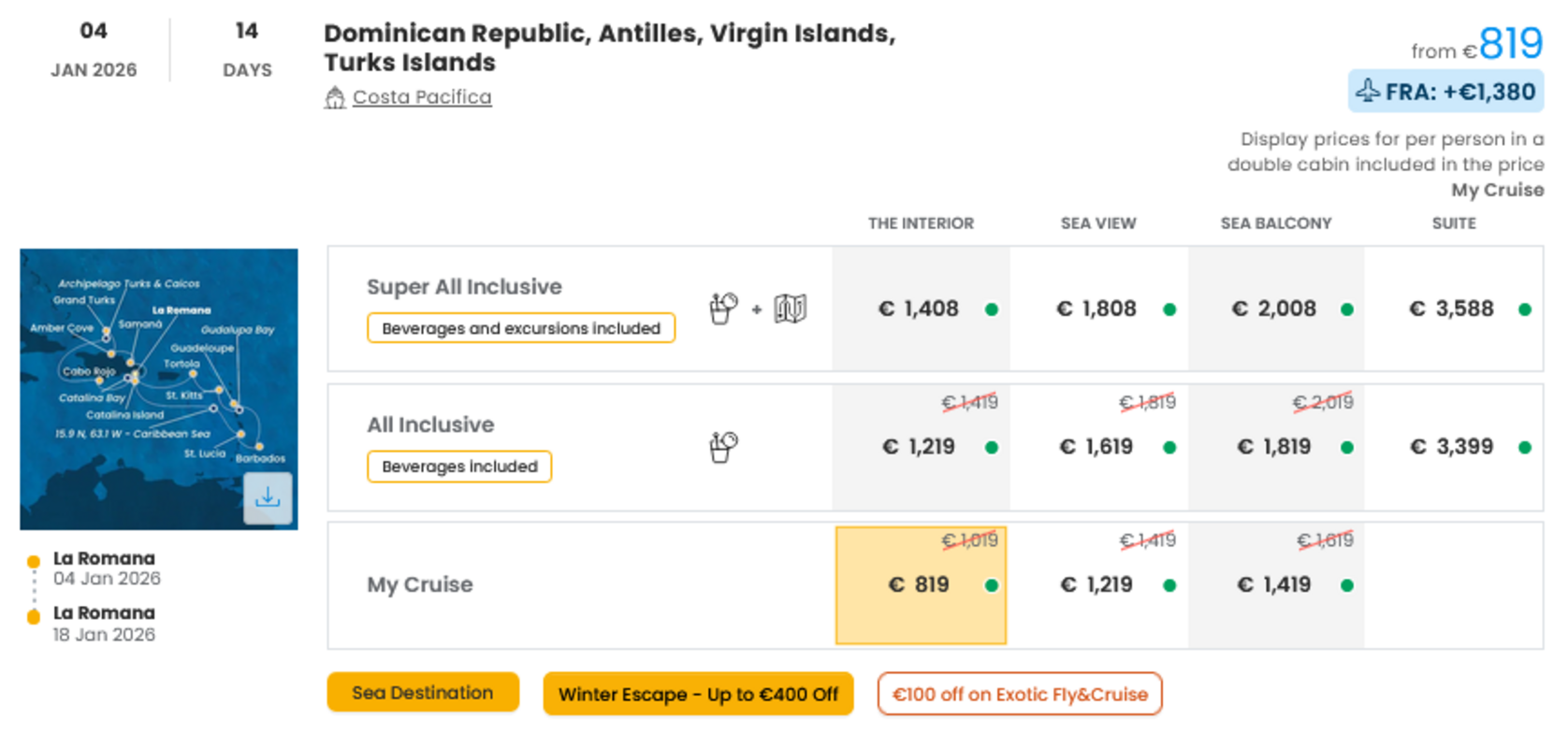Click the beverages icon in All Inclusive row

(x=723, y=447)
